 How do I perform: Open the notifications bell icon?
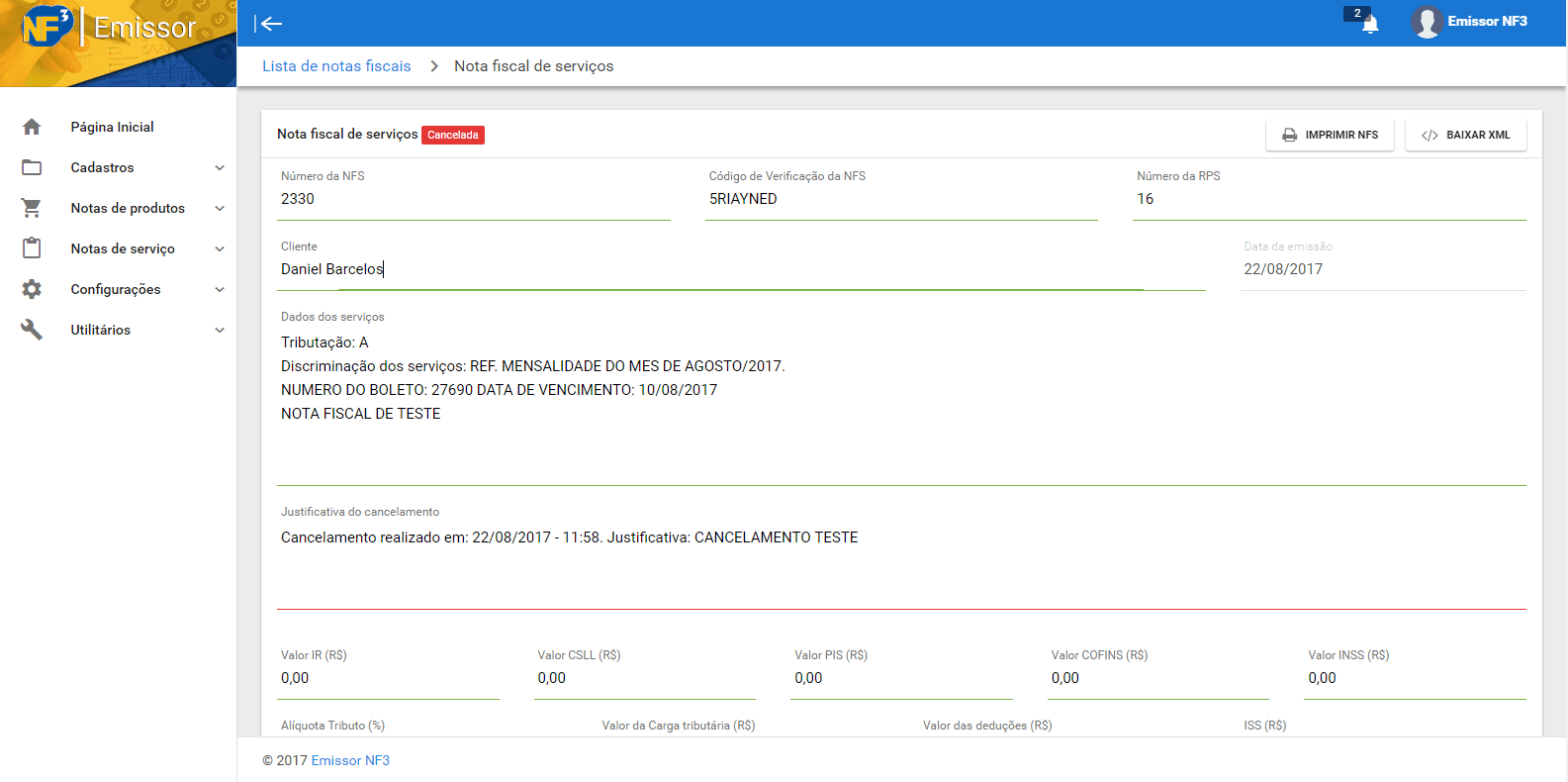1369,25
